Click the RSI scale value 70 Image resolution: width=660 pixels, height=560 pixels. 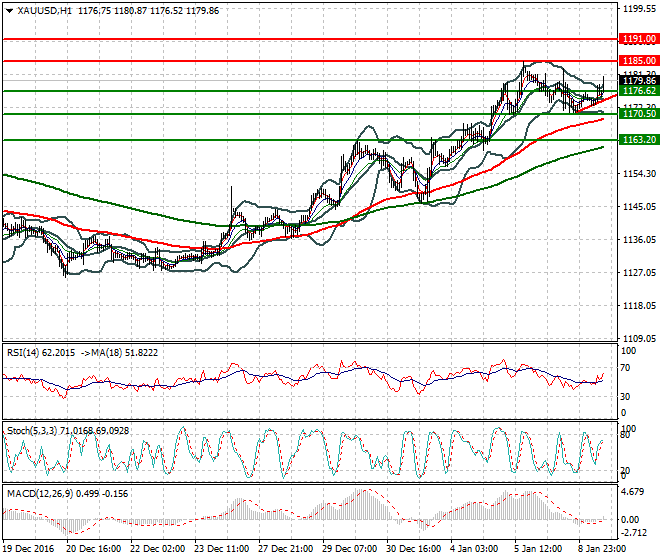pyautogui.click(x=626, y=368)
